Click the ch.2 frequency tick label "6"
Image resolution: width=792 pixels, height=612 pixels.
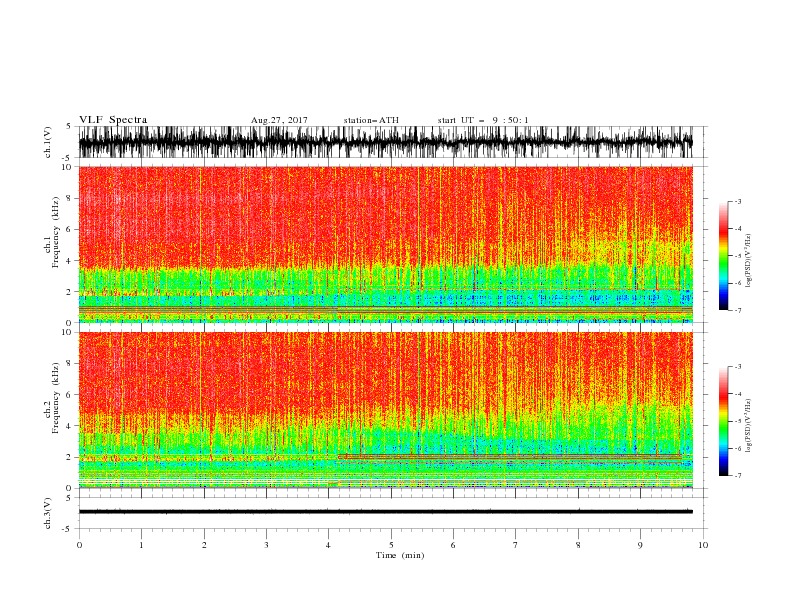click(70, 395)
